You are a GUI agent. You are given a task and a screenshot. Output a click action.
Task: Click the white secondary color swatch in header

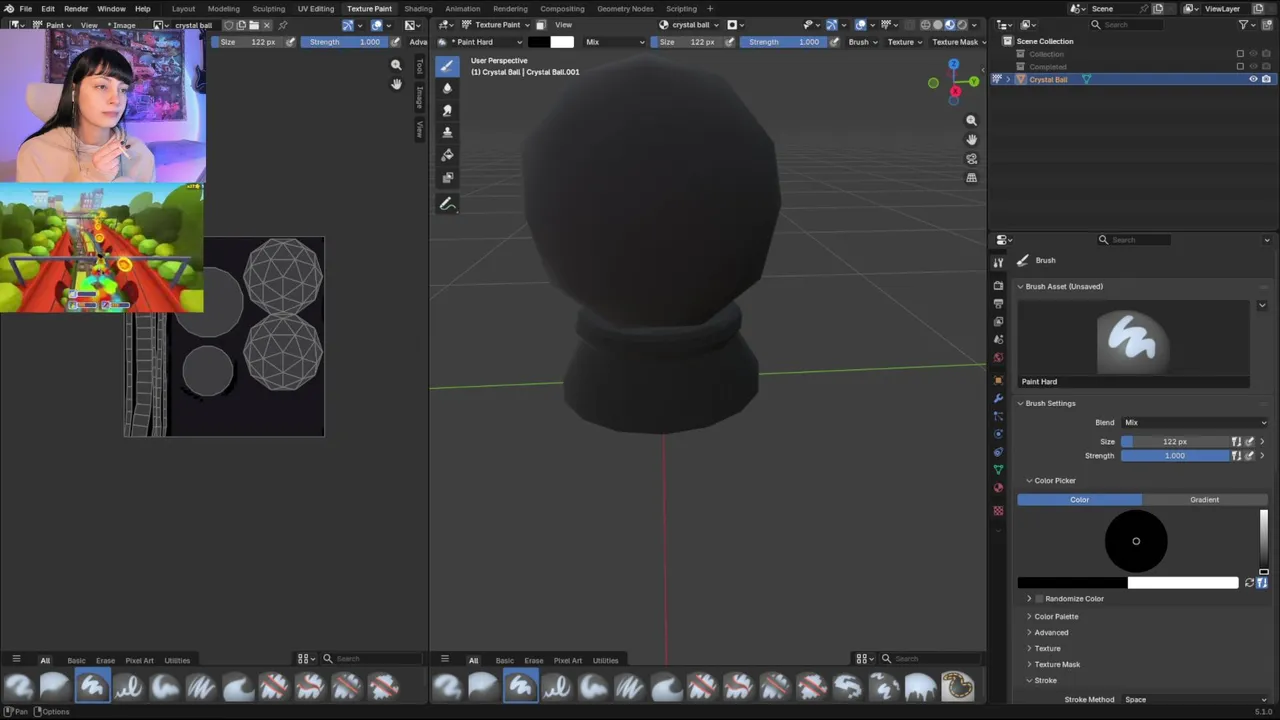562,42
